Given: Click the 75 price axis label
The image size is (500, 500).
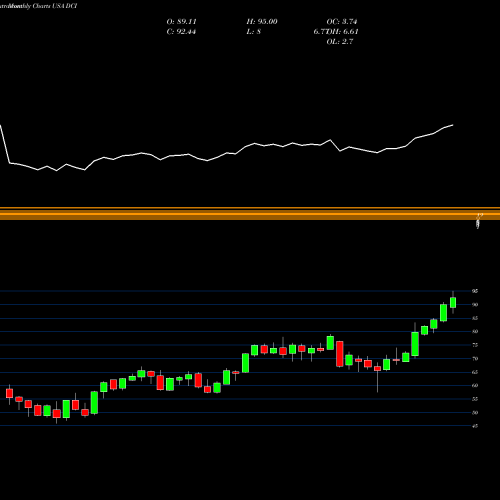Looking at the screenshot, I should (475, 345).
